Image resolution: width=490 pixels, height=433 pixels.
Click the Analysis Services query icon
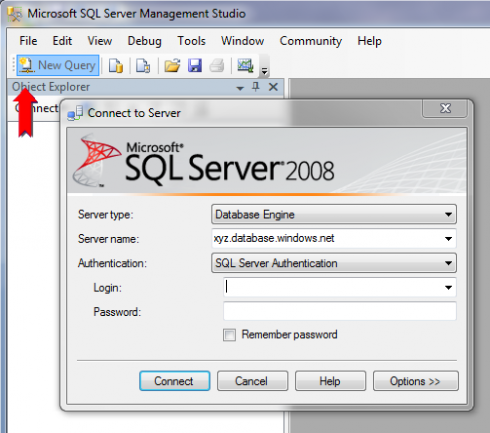tap(143, 65)
